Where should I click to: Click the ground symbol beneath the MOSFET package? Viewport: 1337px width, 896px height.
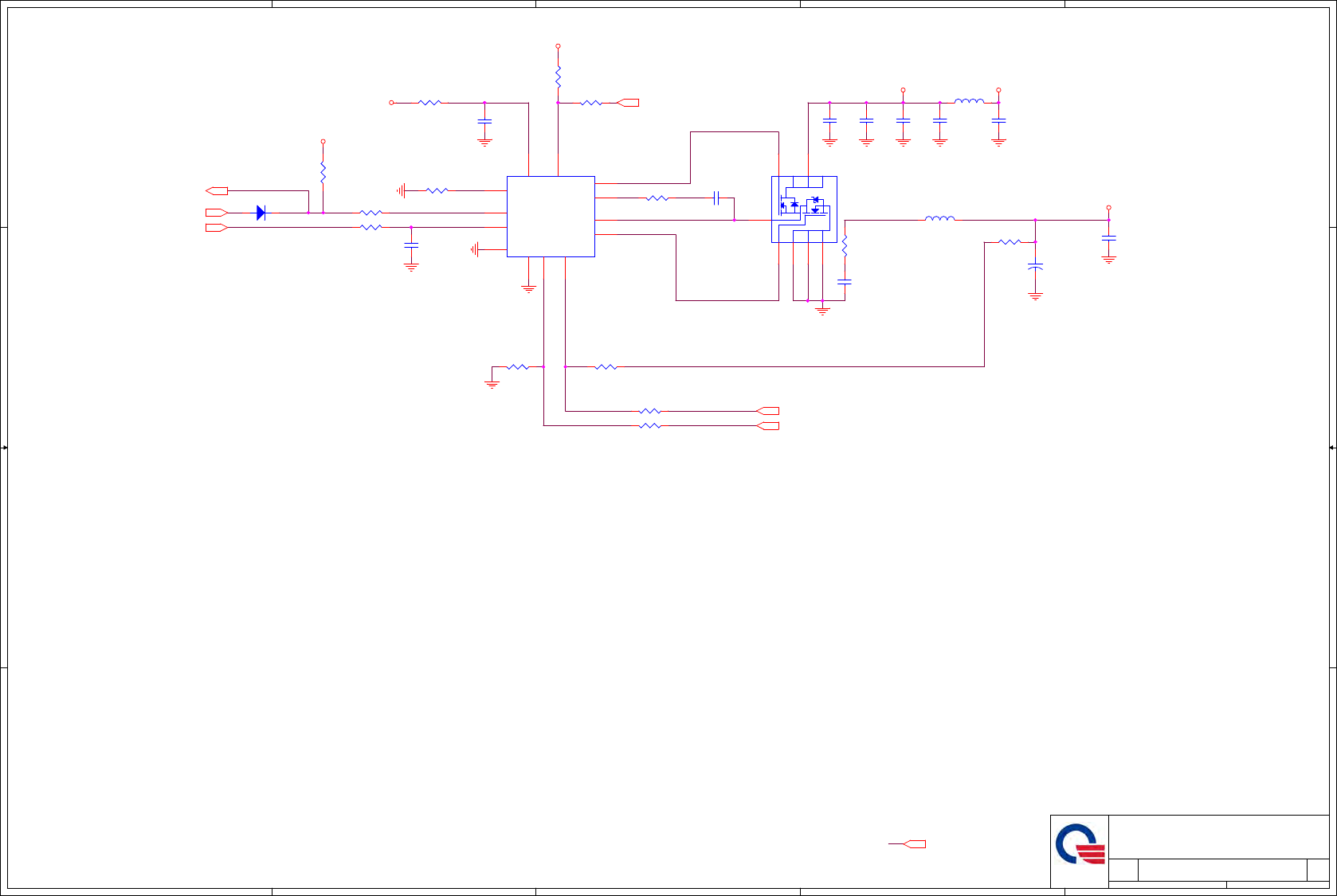pos(822,311)
